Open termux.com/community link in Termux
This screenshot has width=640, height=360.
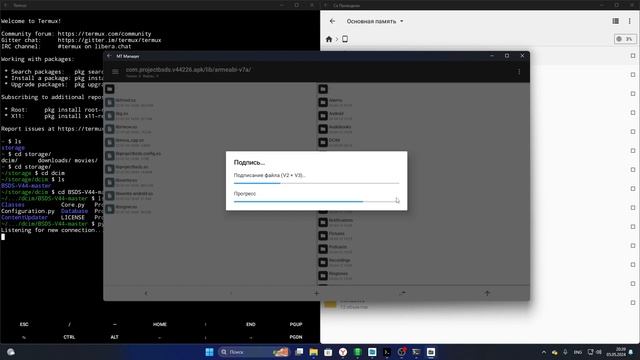tap(104, 34)
